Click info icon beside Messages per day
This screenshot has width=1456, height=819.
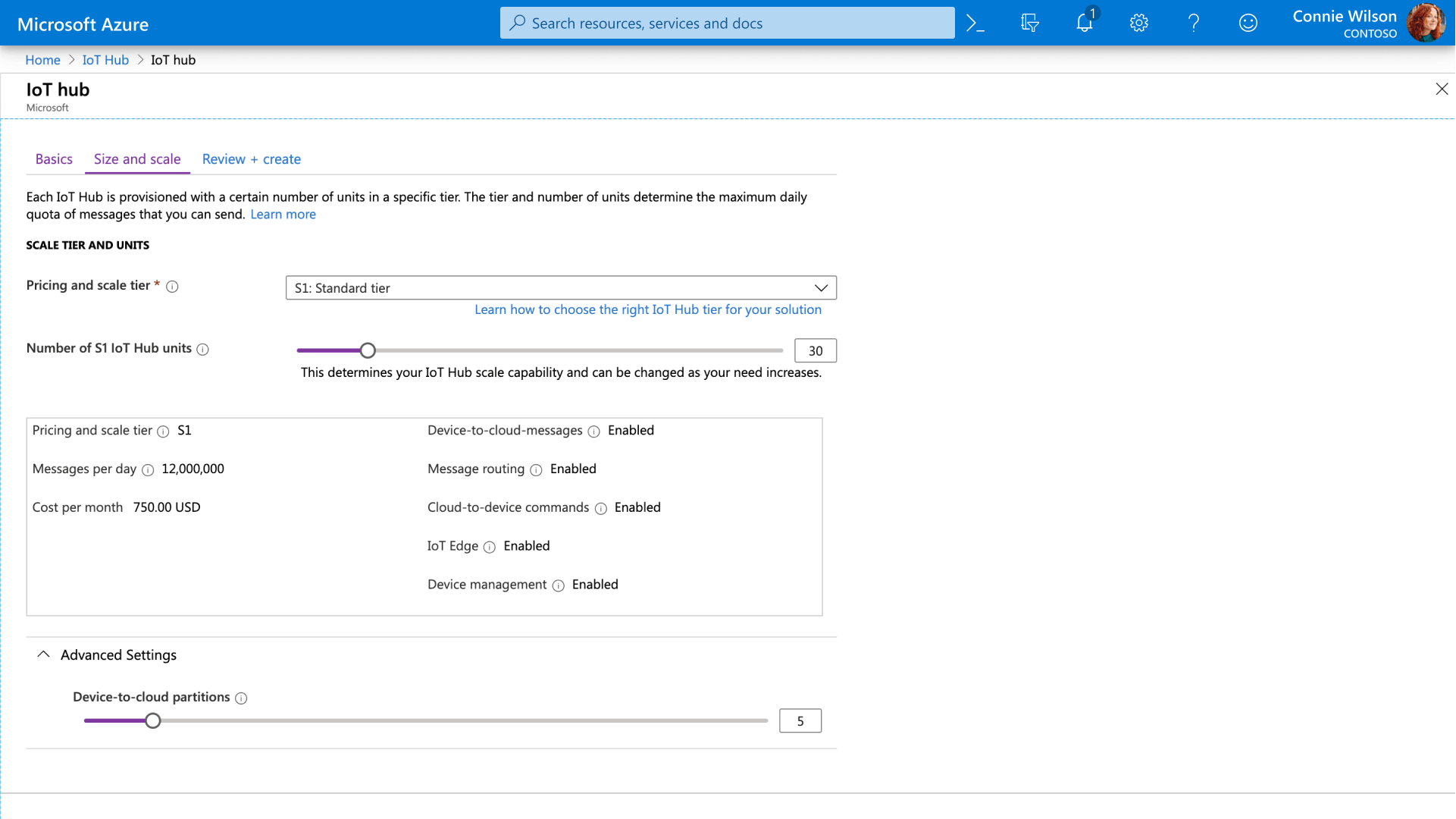pos(148,470)
